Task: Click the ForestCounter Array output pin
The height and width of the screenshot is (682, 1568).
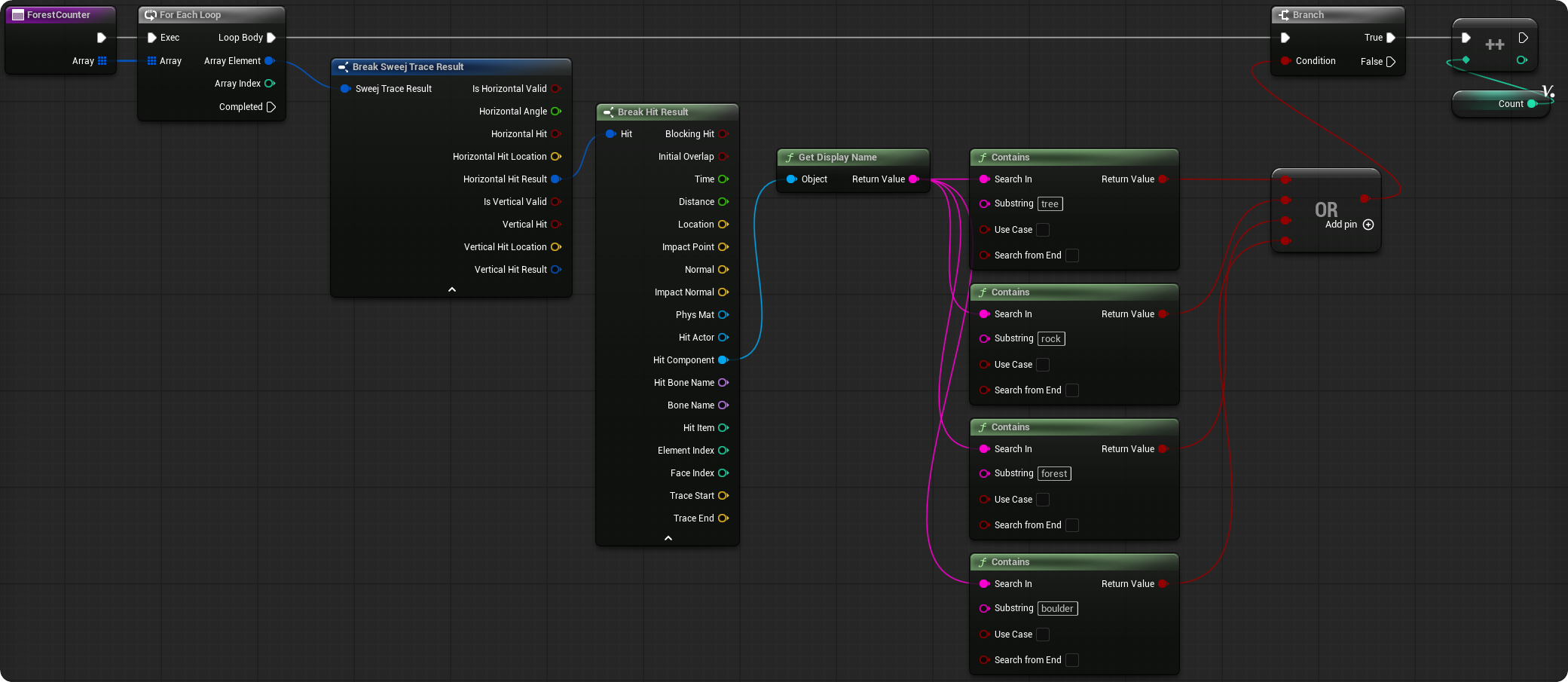Action: [102, 61]
